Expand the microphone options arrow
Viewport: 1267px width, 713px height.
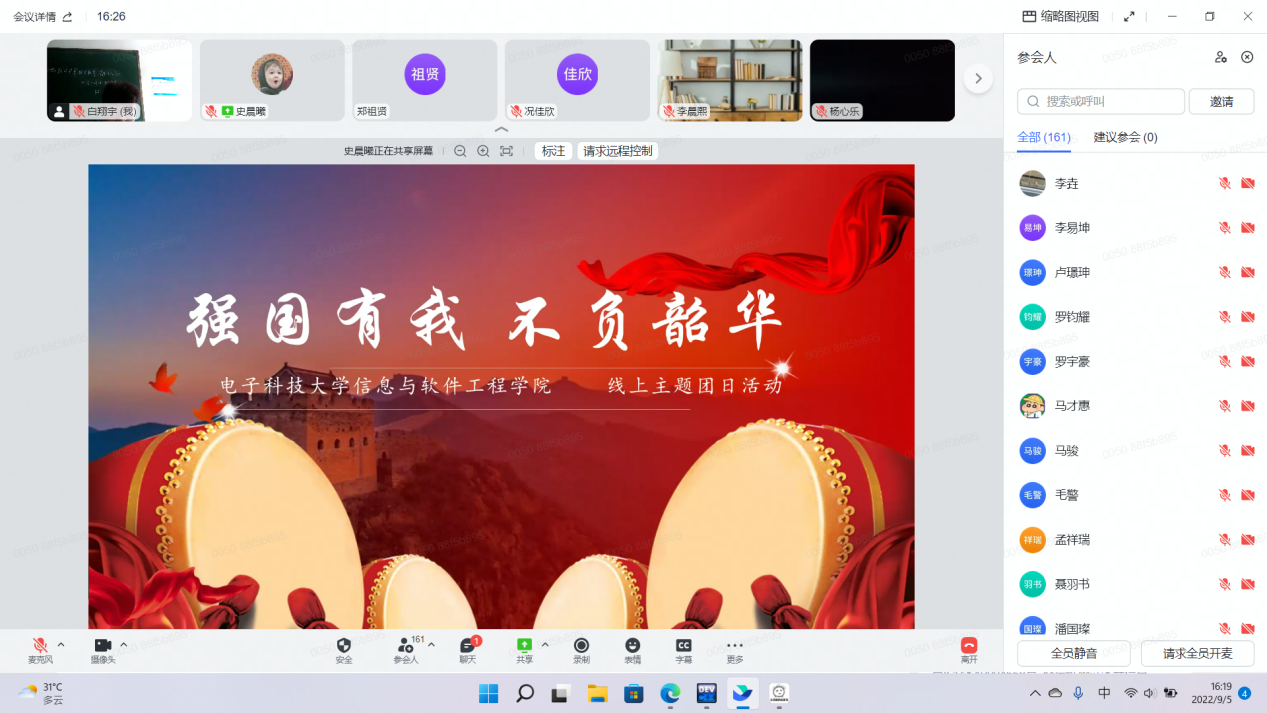coord(61,645)
